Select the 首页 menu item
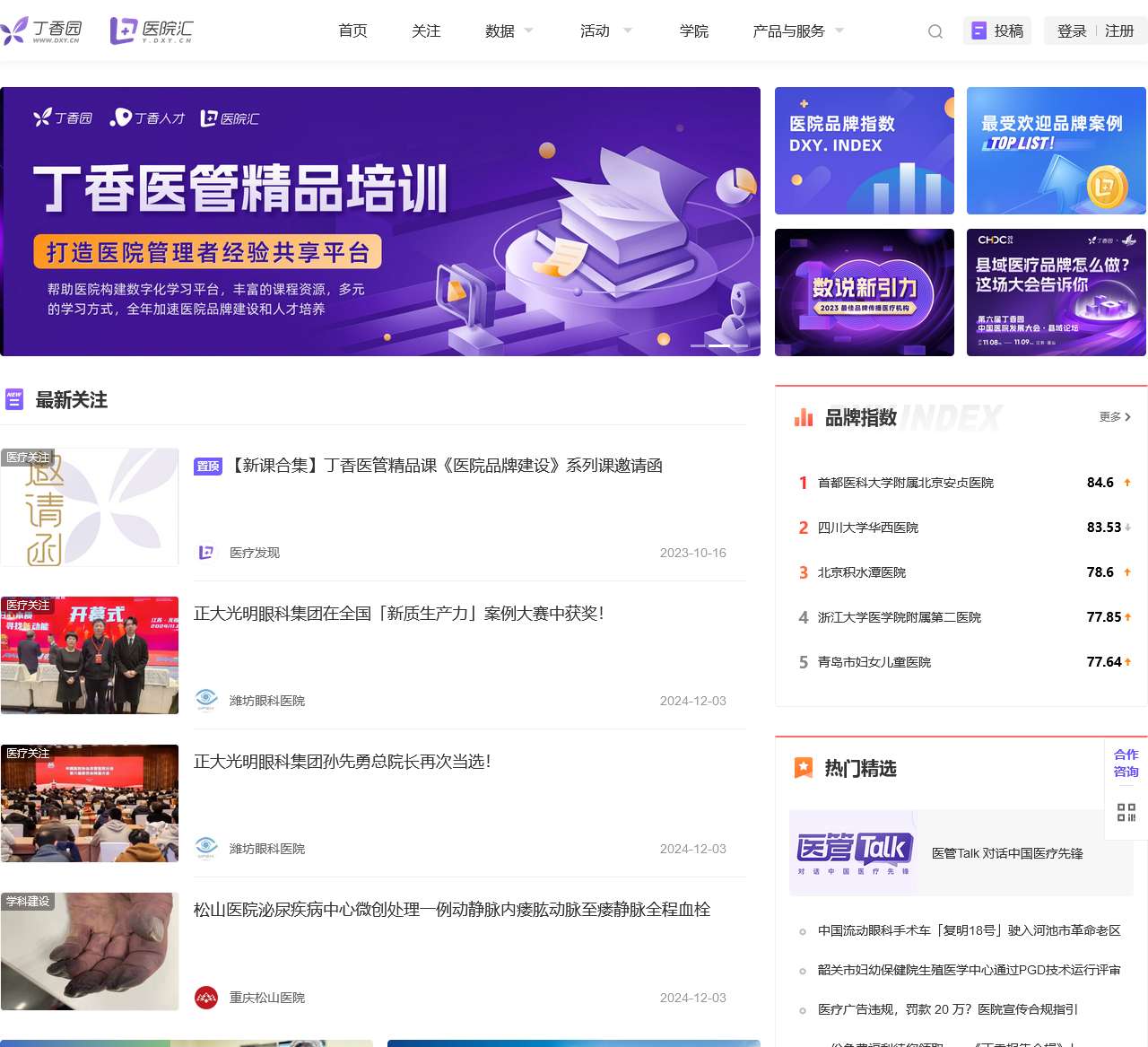This screenshot has width=1148, height=1047. pyautogui.click(x=352, y=30)
